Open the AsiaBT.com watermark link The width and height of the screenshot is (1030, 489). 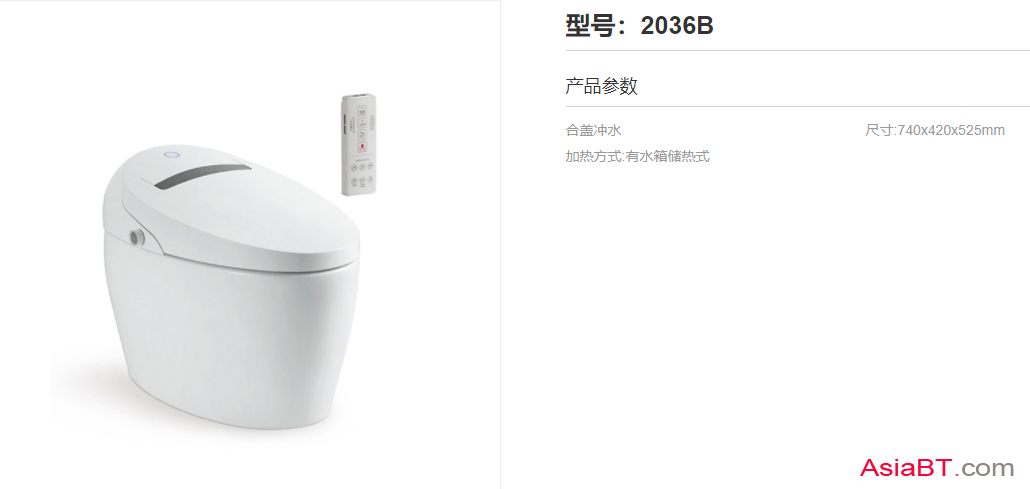pyautogui.click(x=937, y=468)
